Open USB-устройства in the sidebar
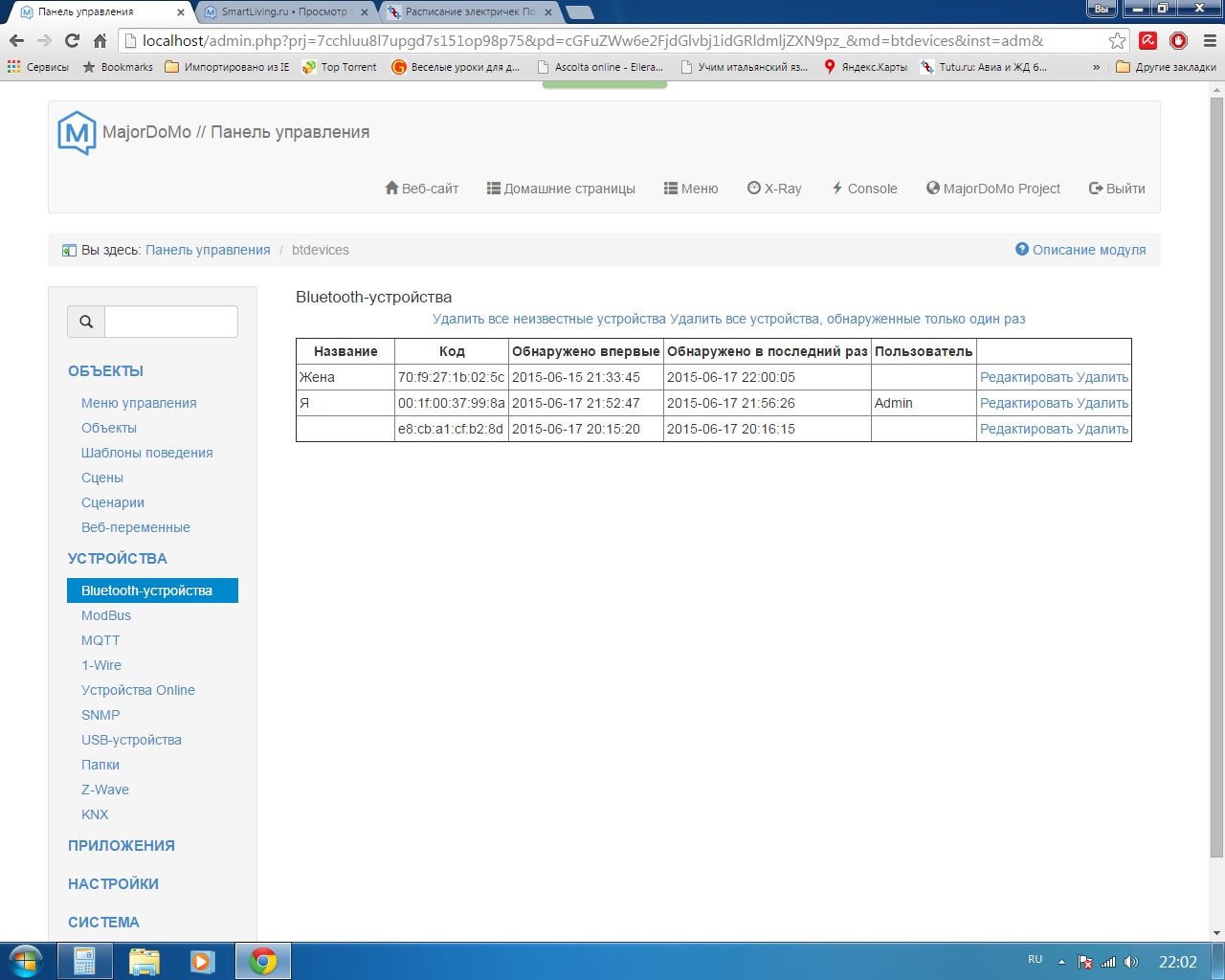The height and width of the screenshot is (980, 1225). [131, 740]
